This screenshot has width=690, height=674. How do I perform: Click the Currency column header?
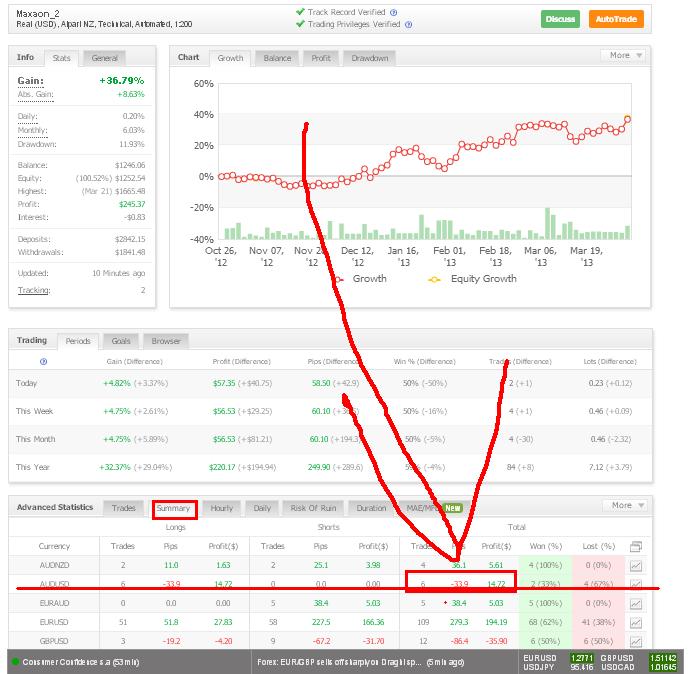[54, 546]
